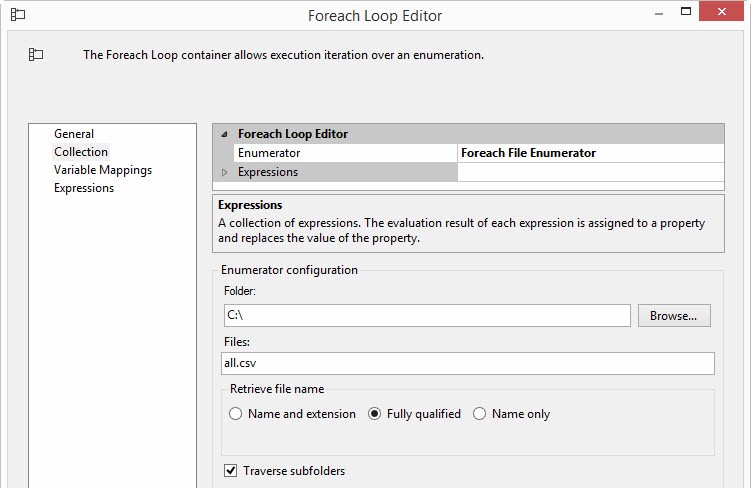Click inside the Folder path text field
Viewport: 751px width, 488px height.
(x=427, y=315)
